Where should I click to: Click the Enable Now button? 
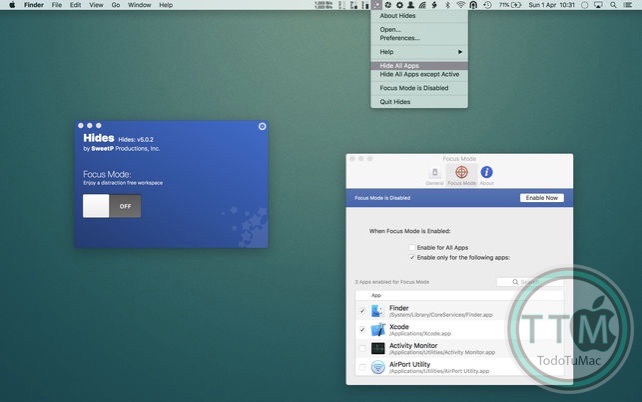(542, 198)
